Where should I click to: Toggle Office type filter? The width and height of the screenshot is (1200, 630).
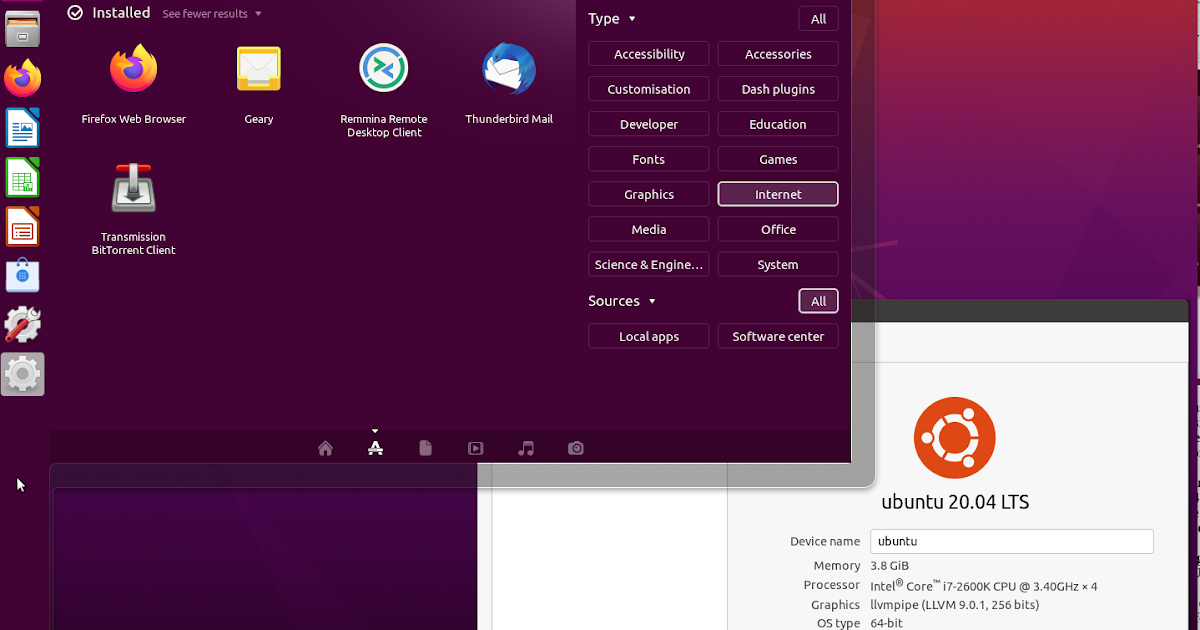coord(778,229)
